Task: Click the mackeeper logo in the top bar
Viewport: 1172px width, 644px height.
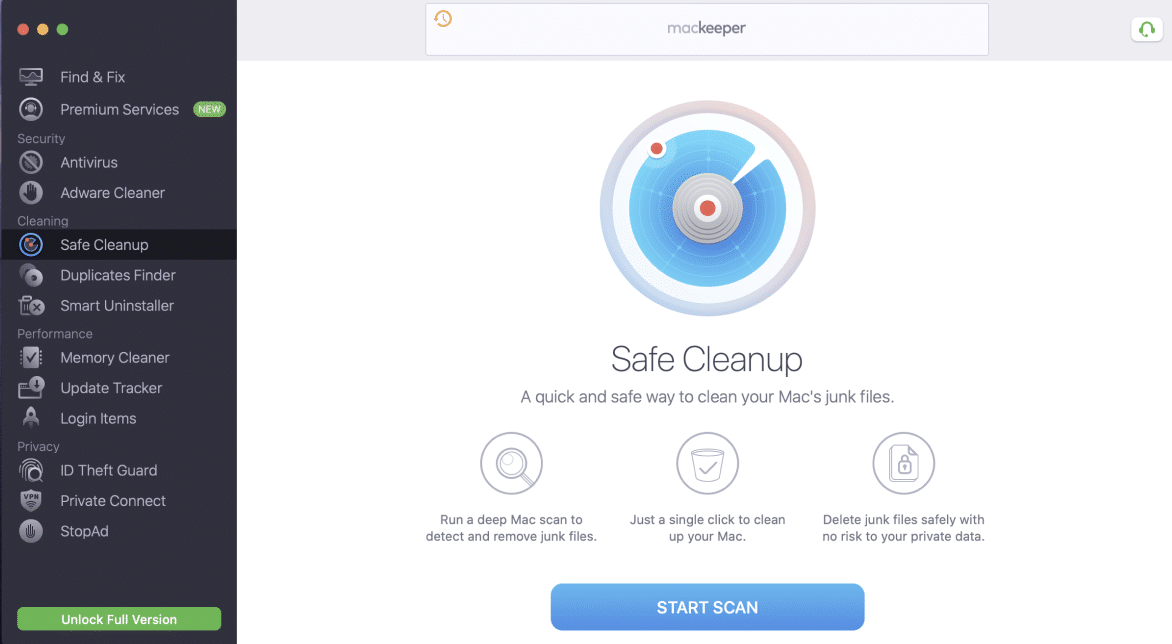Action: [707, 28]
